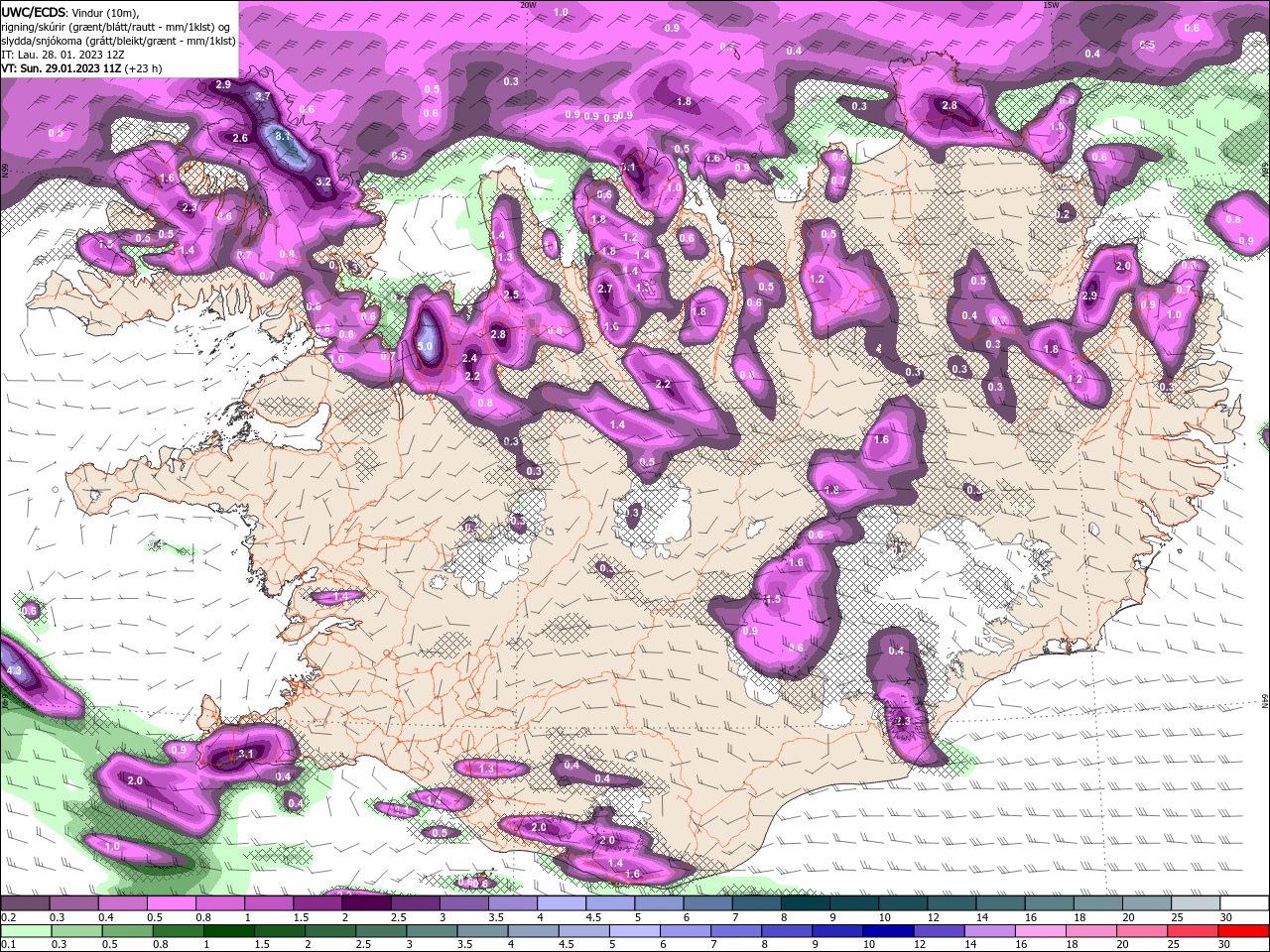Image resolution: width=1270 pixels, height=952 pixels.
Task: Pick the darkest green swatch between 1 and 1.5
Action: pos(229,931)
